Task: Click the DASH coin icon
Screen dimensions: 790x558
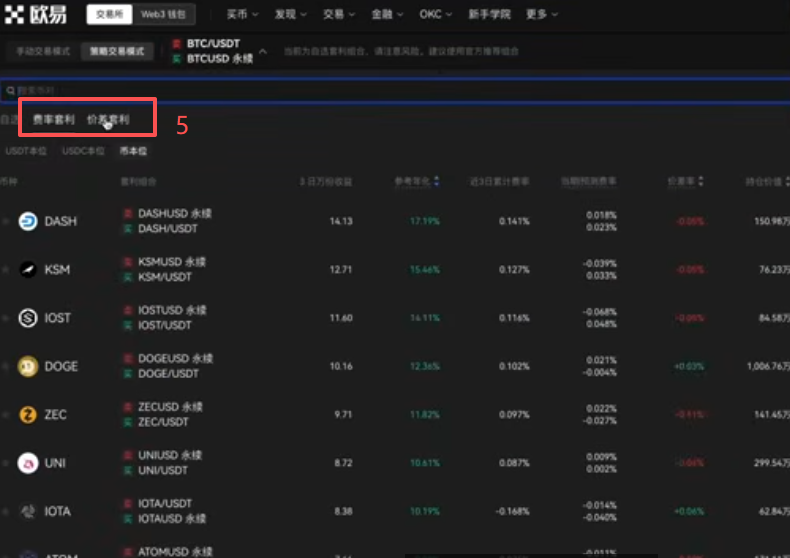Action: tap(28, 221)
